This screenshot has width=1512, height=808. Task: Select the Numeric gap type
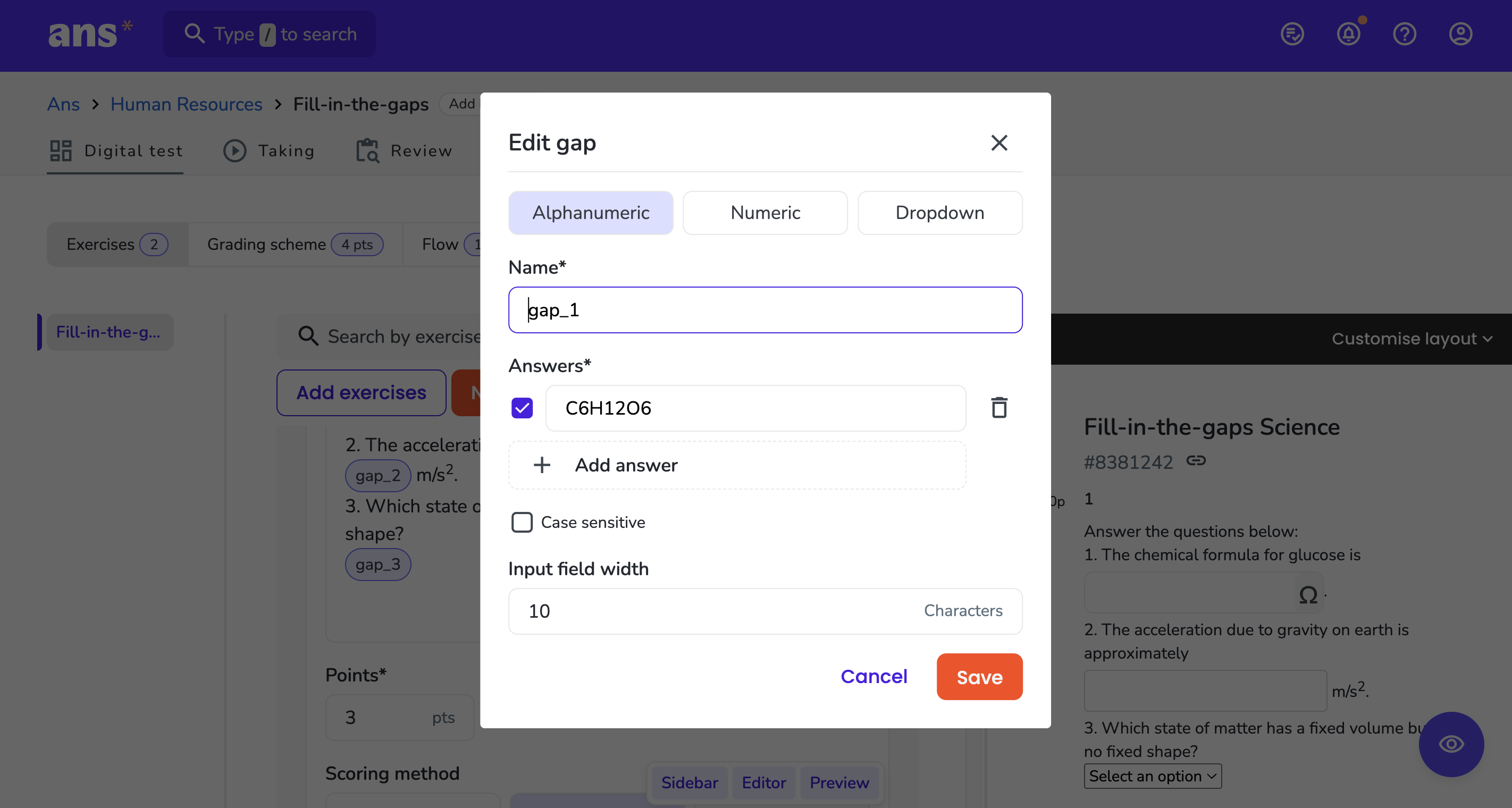(x=765, y=213)
